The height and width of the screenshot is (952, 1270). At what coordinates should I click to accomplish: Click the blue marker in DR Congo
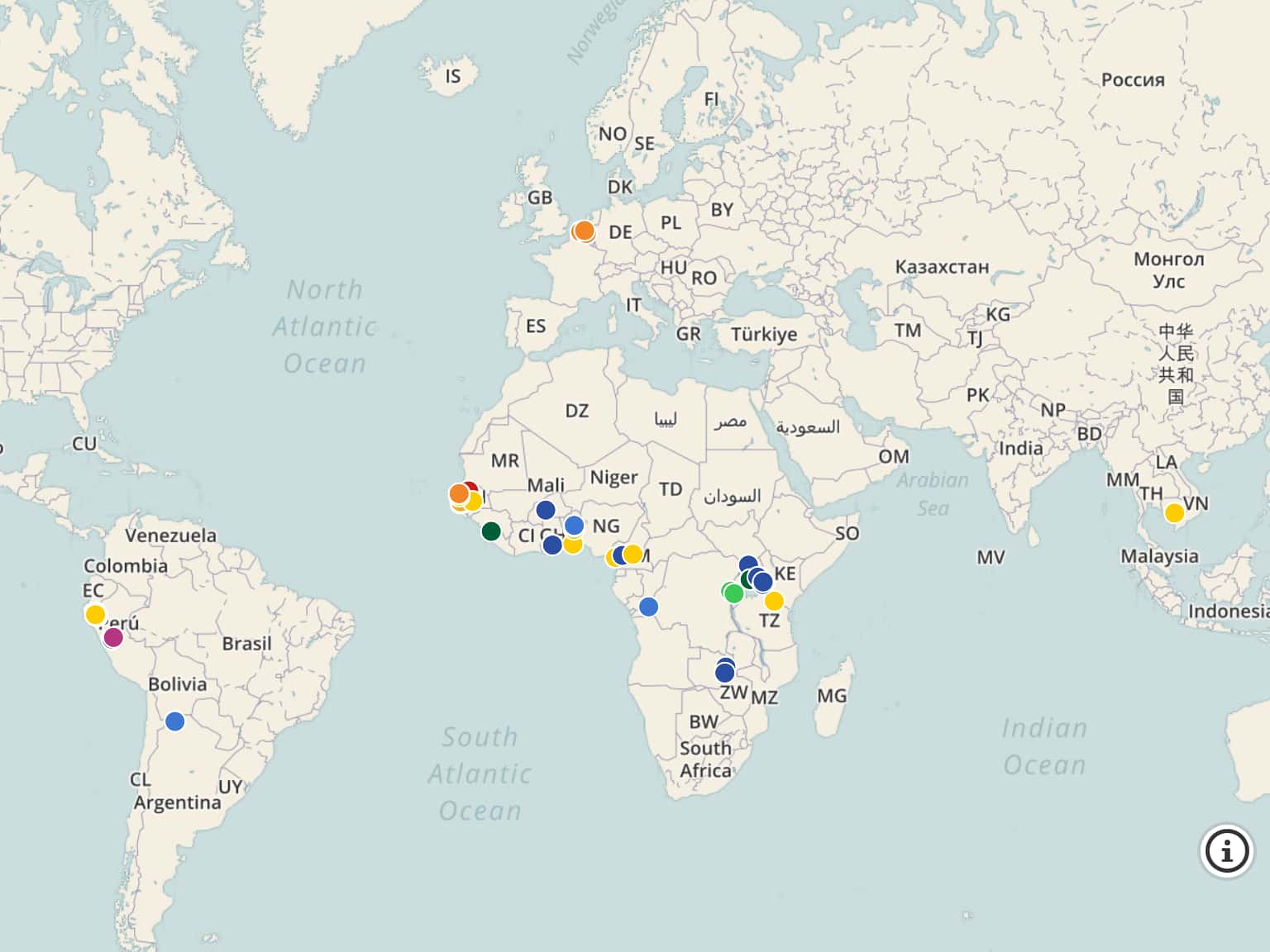click(651, 606)
